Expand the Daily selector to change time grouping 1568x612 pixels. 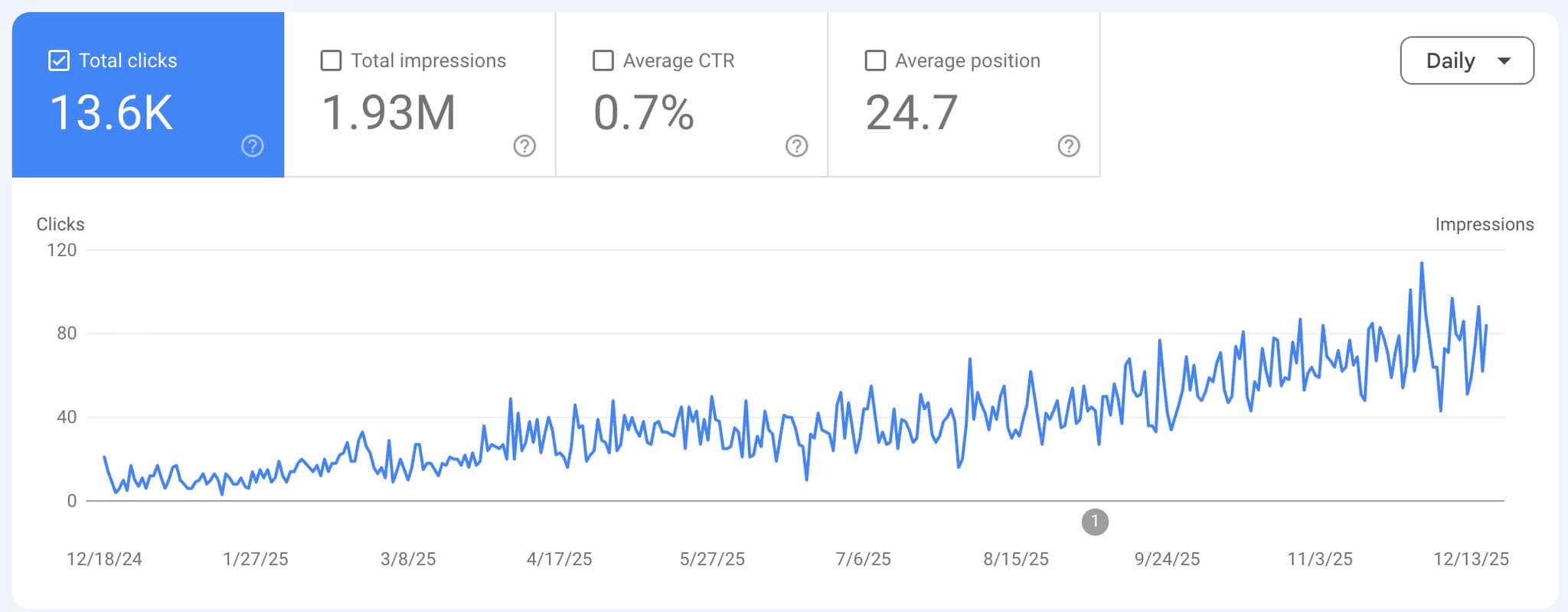click(1466, 60)
